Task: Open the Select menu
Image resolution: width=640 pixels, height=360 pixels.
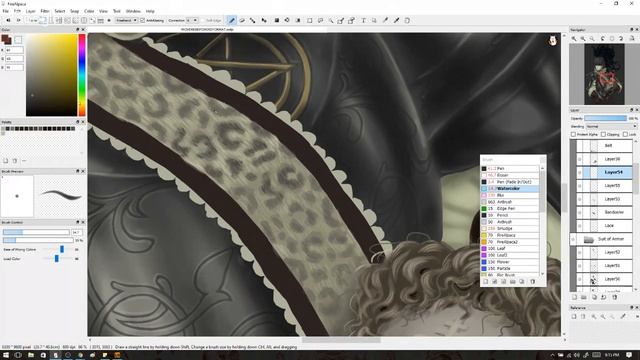Action: tap(60, 11)
